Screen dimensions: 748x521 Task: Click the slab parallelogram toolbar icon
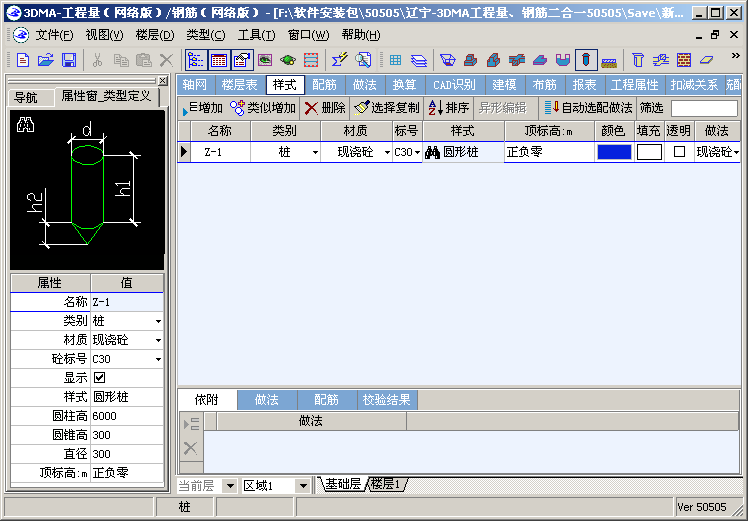pyautogui.click(x=706, y=60)
